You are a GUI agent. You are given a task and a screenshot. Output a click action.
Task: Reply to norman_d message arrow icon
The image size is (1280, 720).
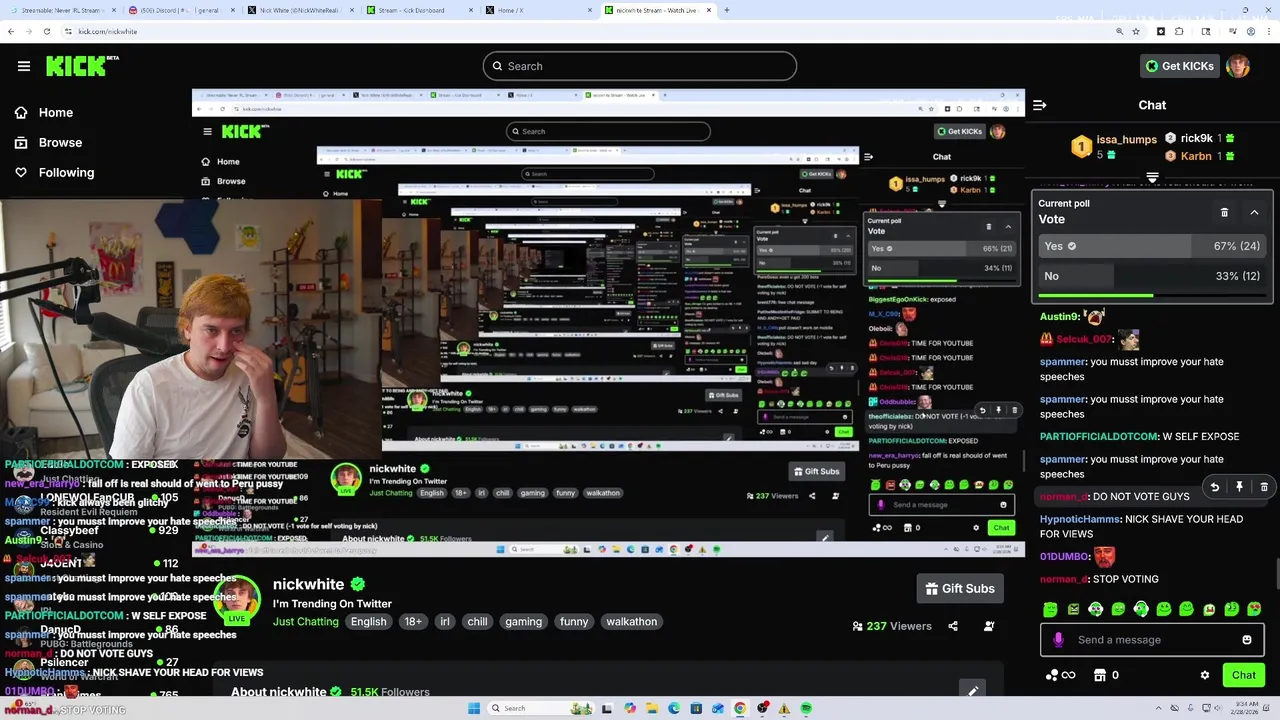point(1215,487)
